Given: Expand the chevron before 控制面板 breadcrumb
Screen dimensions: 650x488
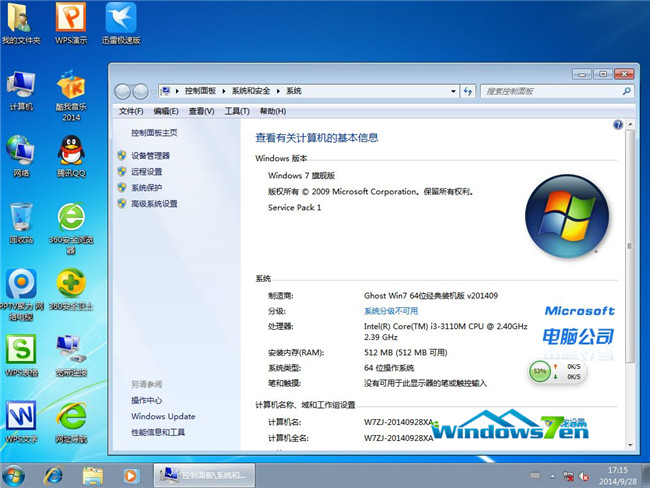Looking at the screenshot, I should 177,91.
